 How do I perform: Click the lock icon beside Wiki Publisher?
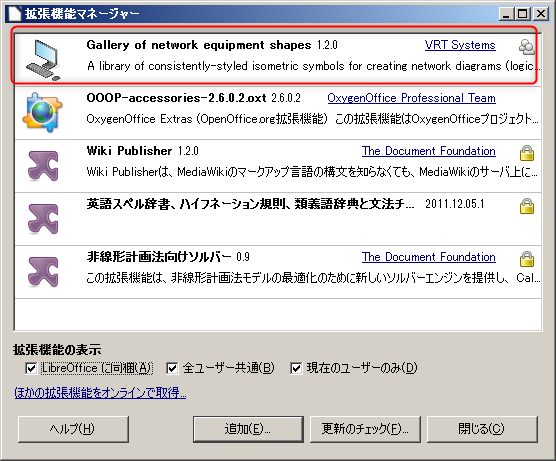click(x=527, y=152)
